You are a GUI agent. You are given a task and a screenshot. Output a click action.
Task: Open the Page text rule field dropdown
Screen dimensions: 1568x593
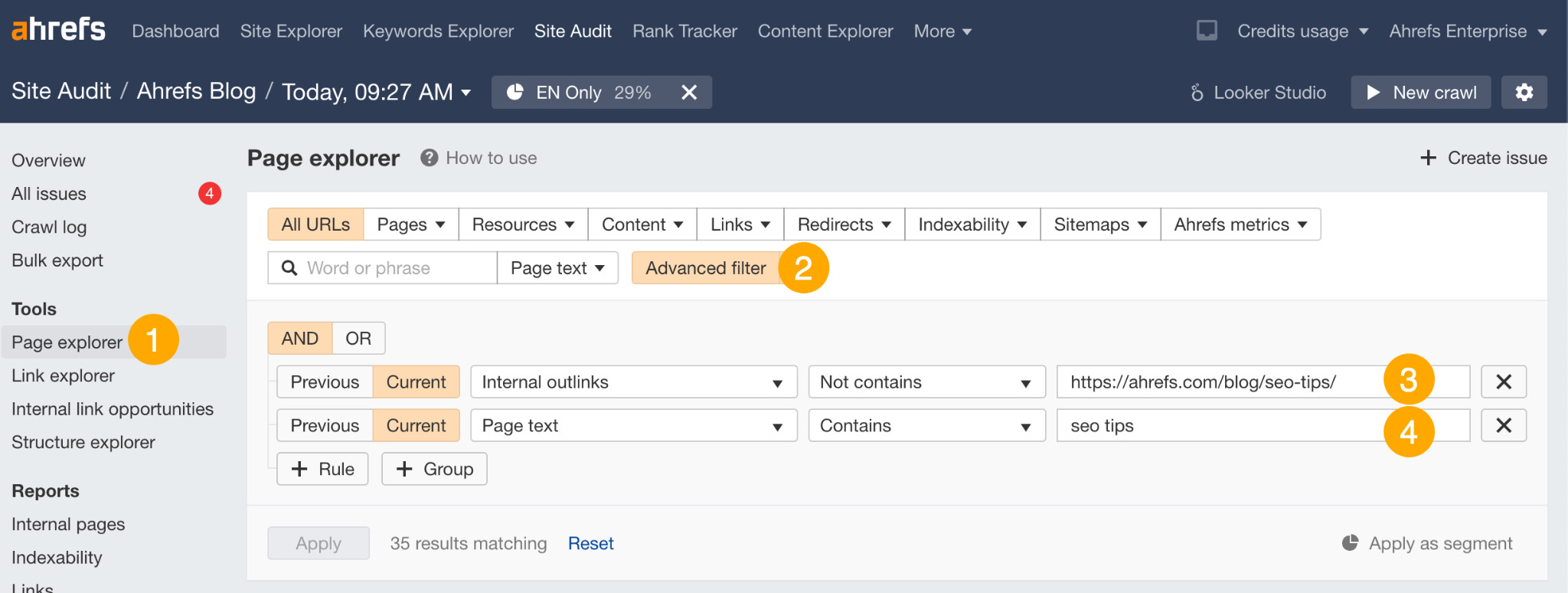click(x=634, y=425)
